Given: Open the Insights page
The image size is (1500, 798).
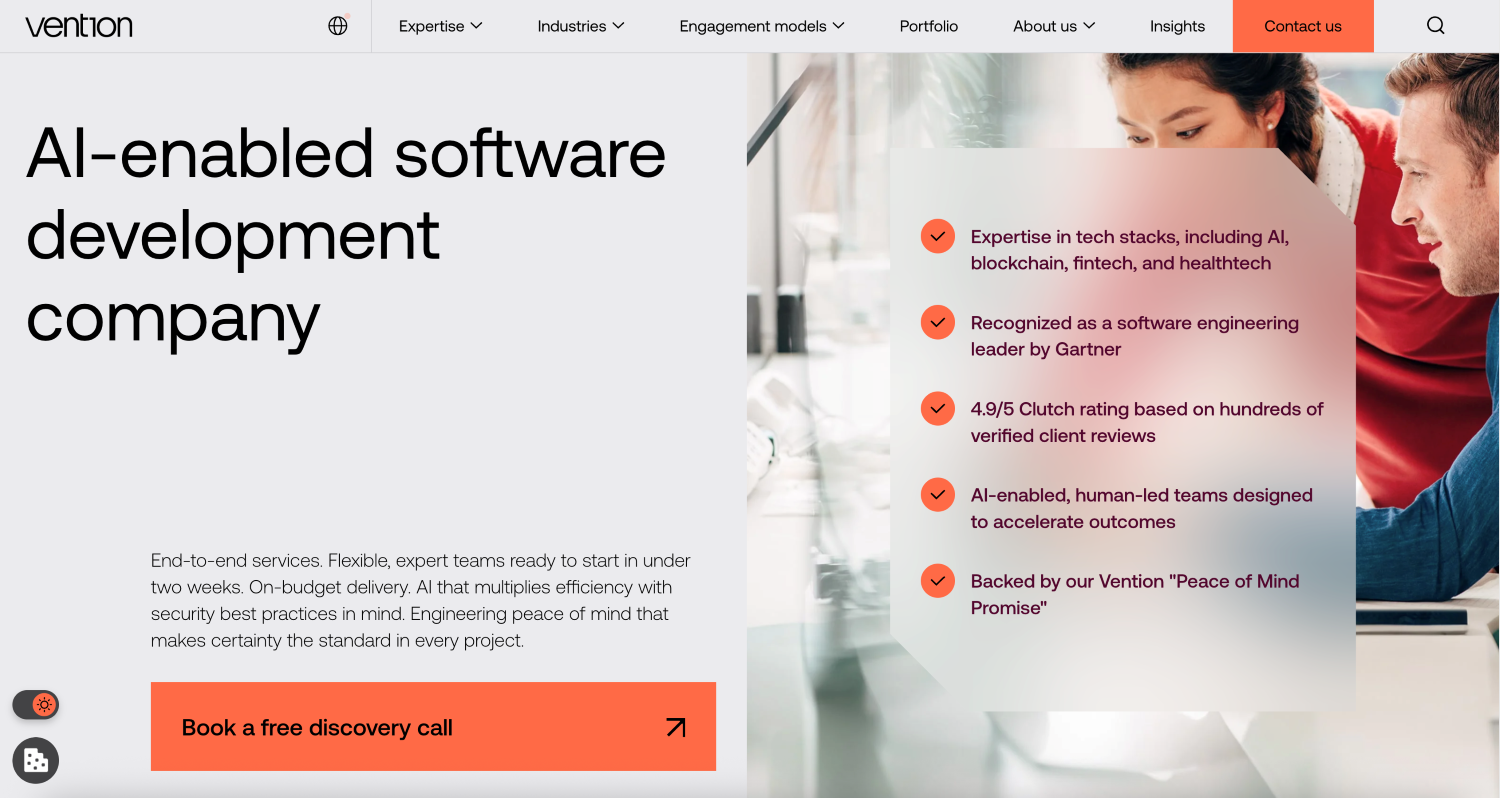Looking at the screenshot, I should 1177,26.
